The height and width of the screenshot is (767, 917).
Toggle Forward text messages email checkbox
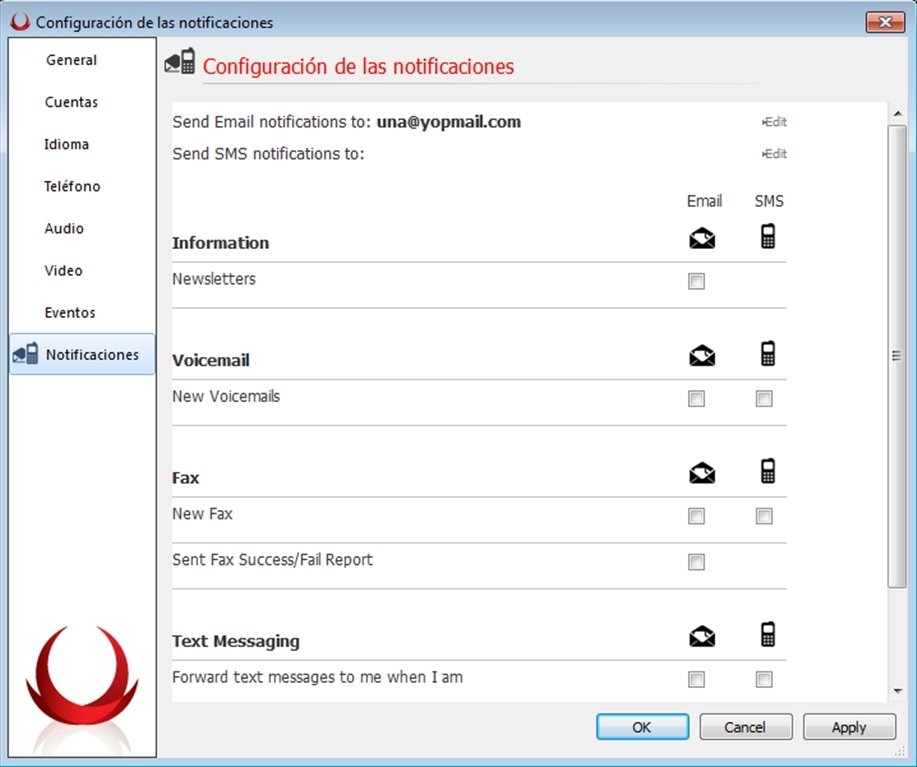(x=696, y=679)
